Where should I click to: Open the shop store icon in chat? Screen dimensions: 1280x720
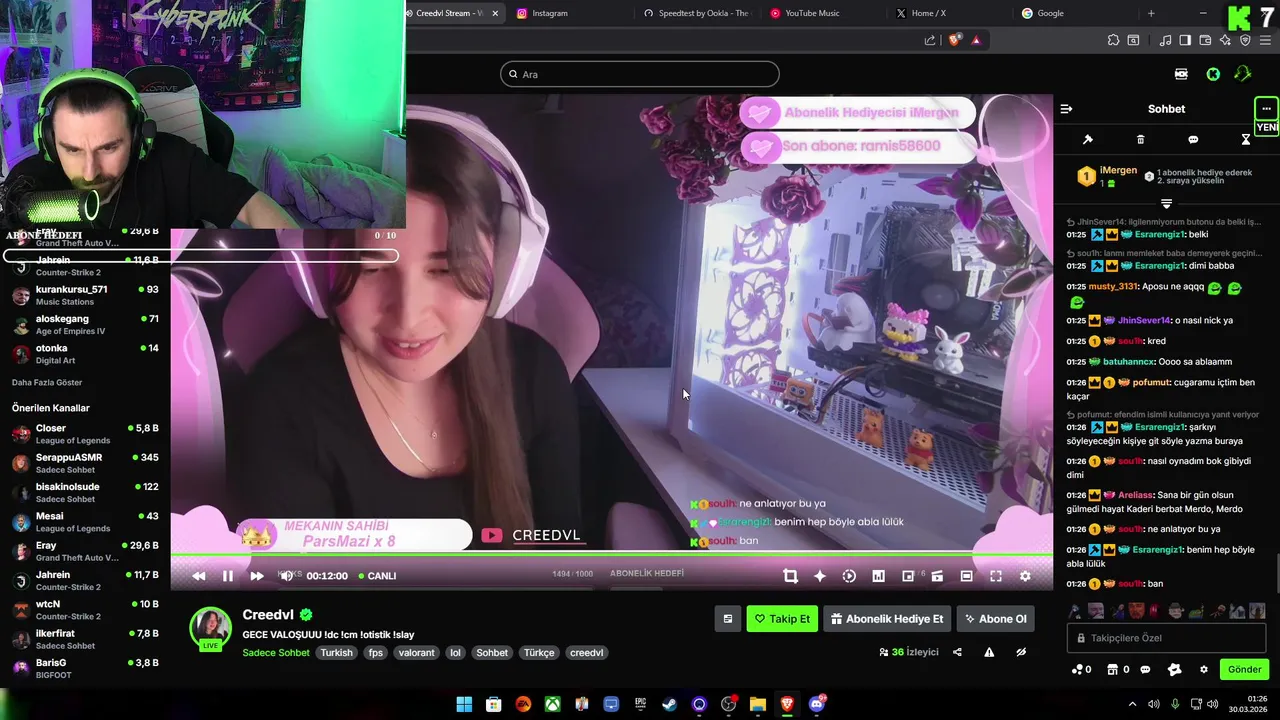[1119, 669]
